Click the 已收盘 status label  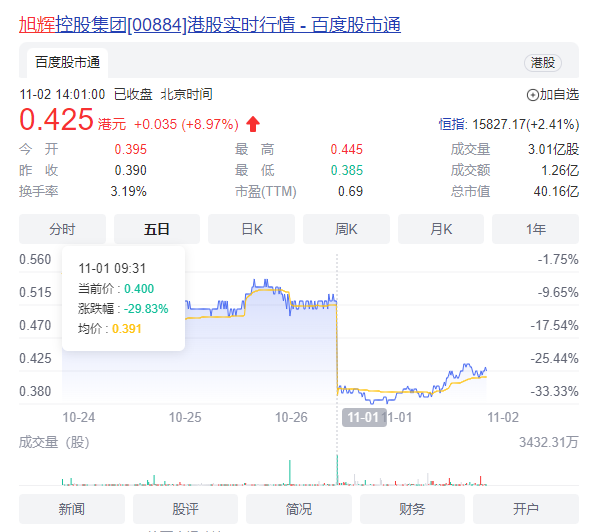pyautogui.click(x=133, y=94)
